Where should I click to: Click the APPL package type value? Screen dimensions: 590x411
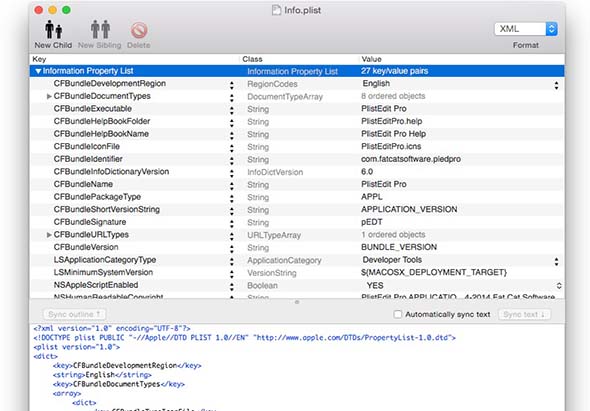371,197
